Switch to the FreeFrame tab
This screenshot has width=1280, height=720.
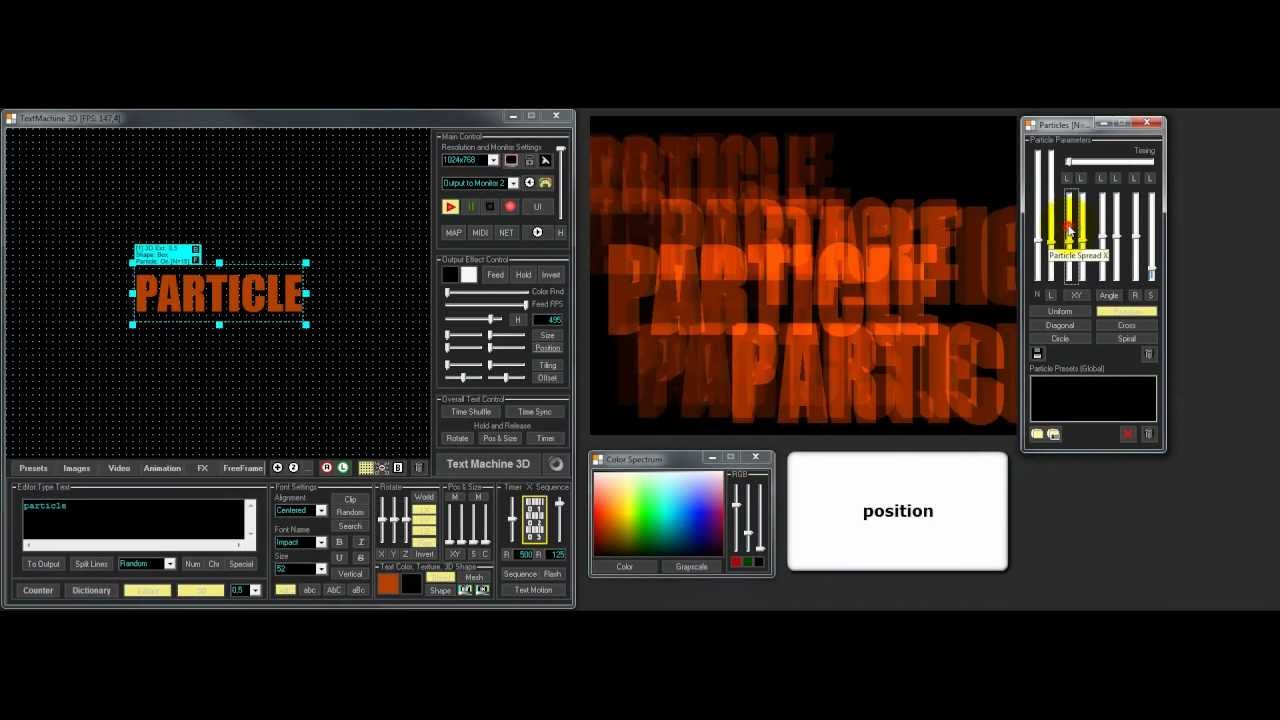[243, 468]
